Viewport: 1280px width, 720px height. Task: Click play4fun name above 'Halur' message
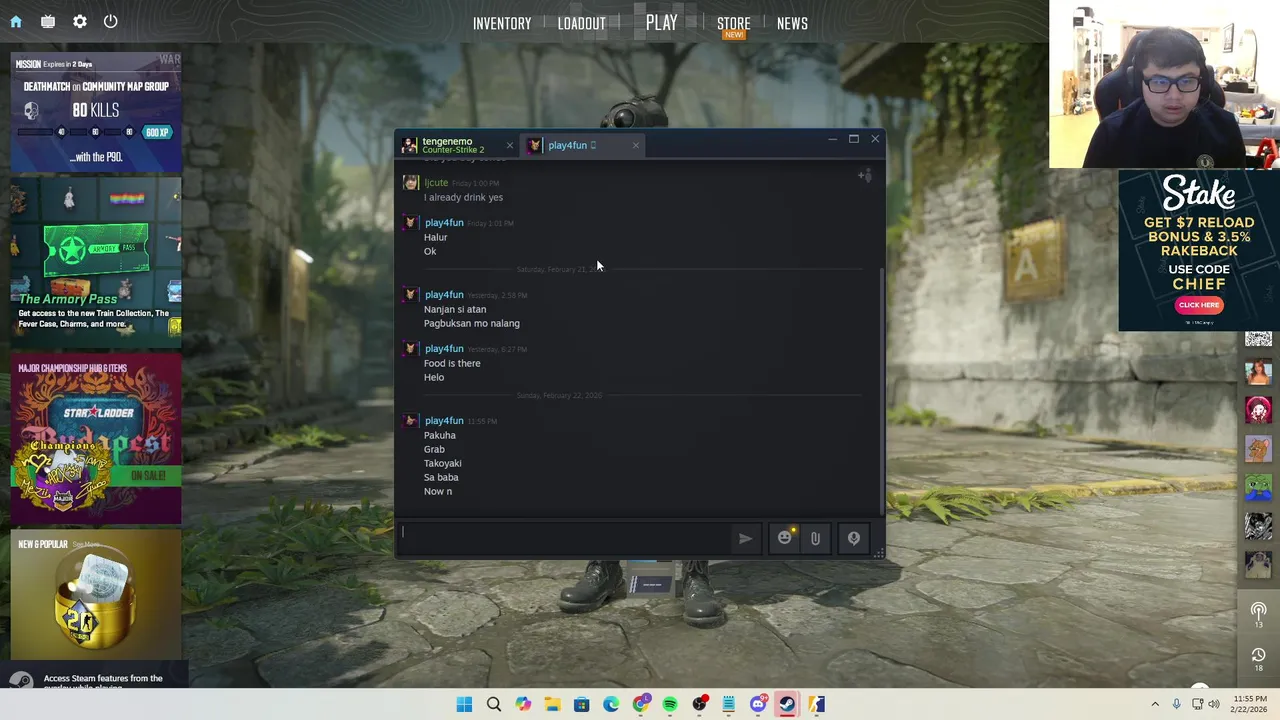(443, 223)
